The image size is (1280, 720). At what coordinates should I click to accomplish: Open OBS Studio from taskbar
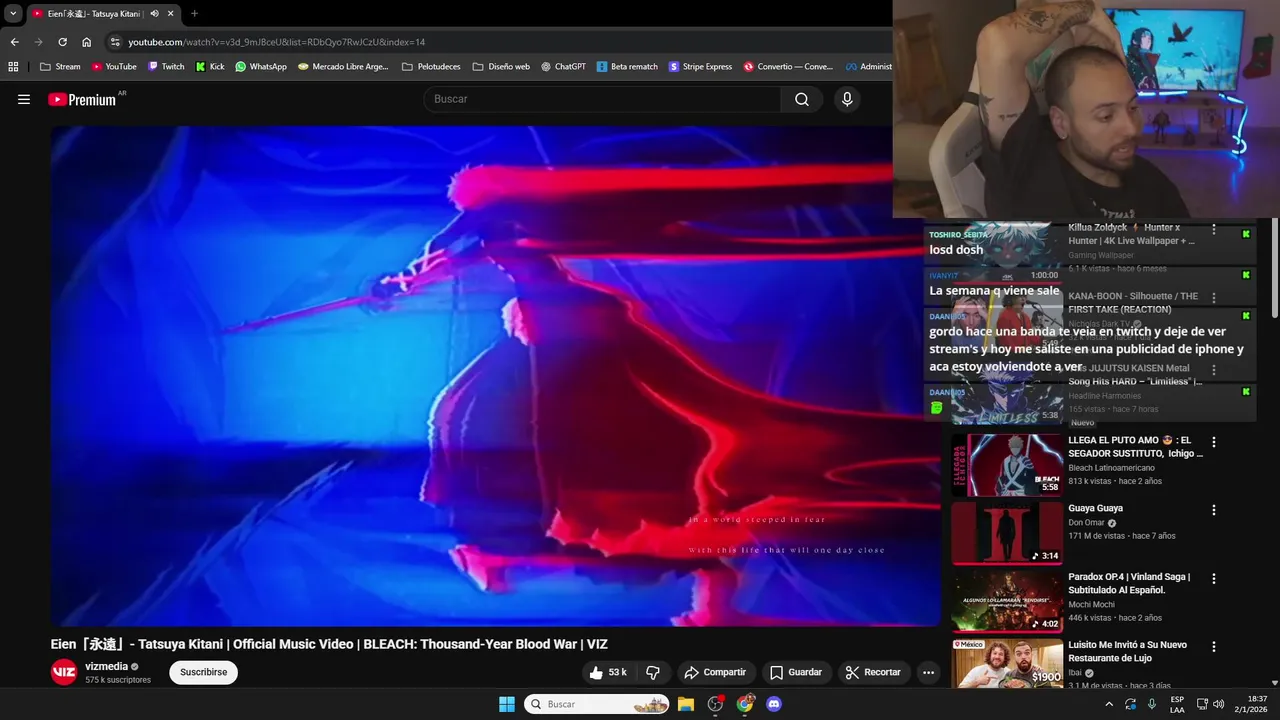point(715,704)
